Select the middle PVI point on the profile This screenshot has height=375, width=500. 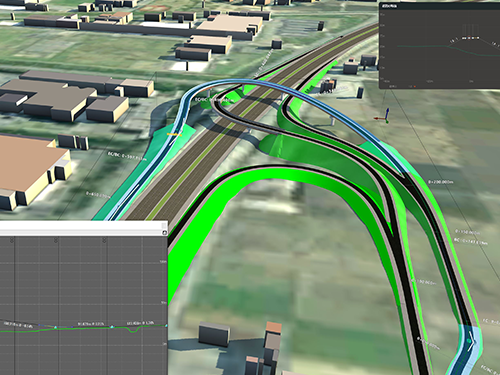pos(112,327)
